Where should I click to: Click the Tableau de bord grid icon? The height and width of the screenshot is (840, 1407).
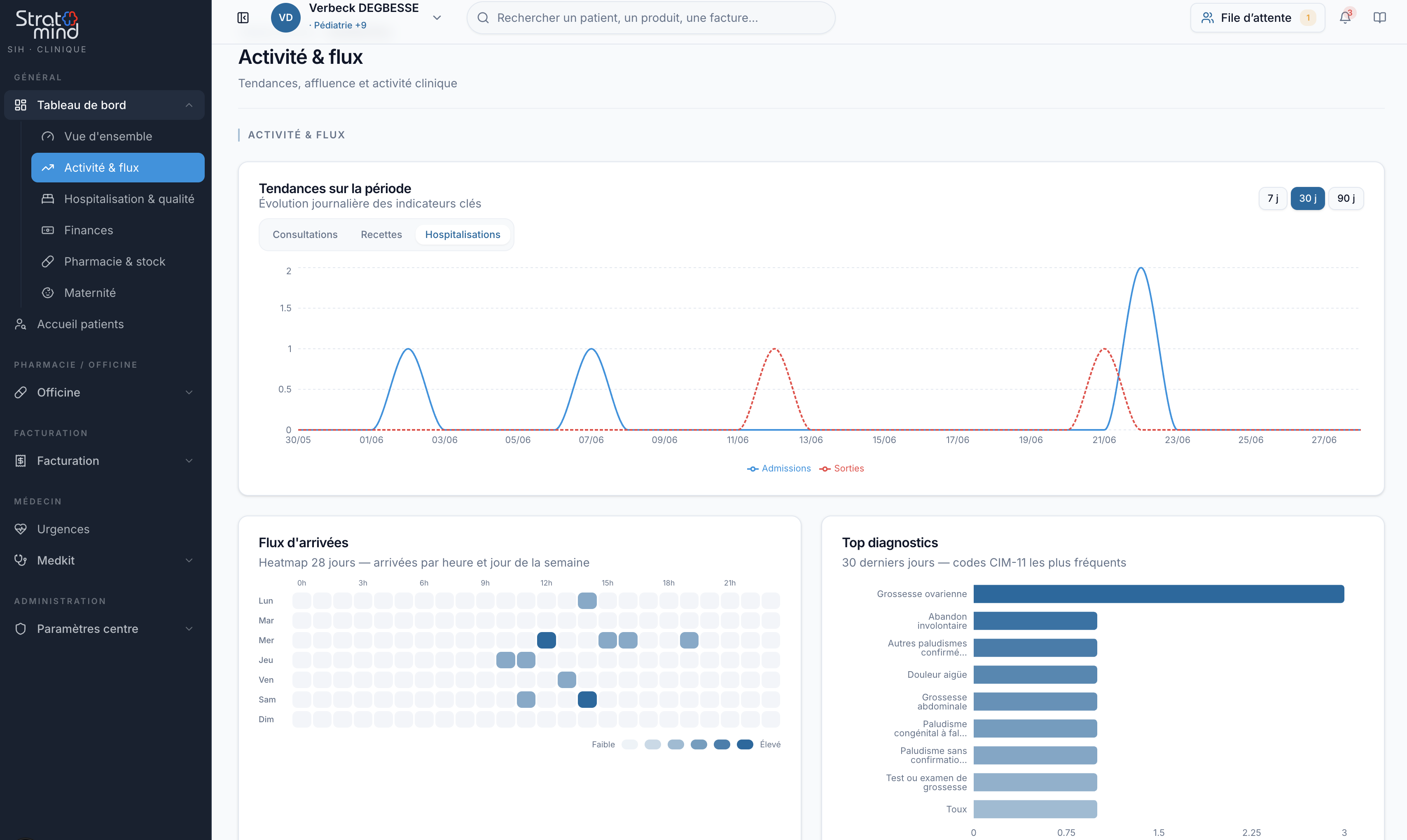[x=21, y=105]
